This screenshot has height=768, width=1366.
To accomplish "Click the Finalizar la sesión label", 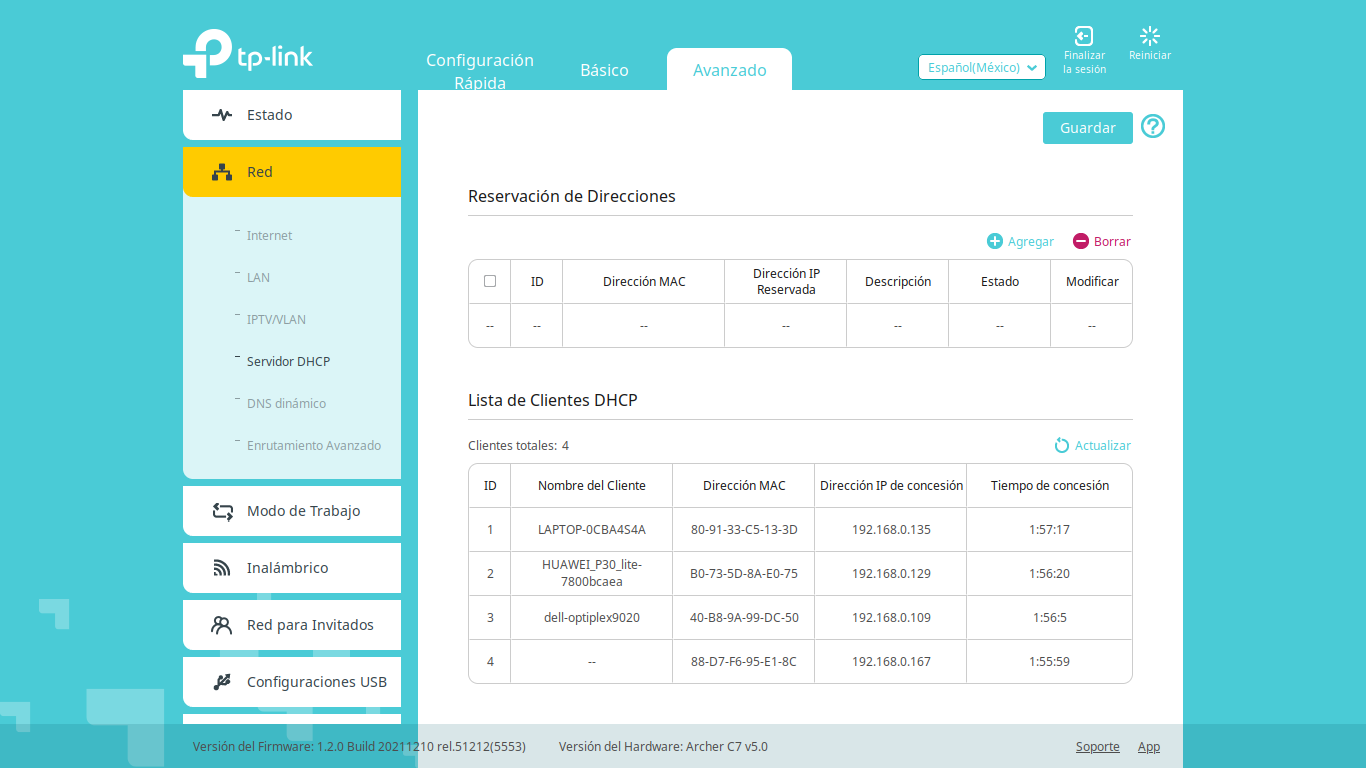I will (1084, 63).
